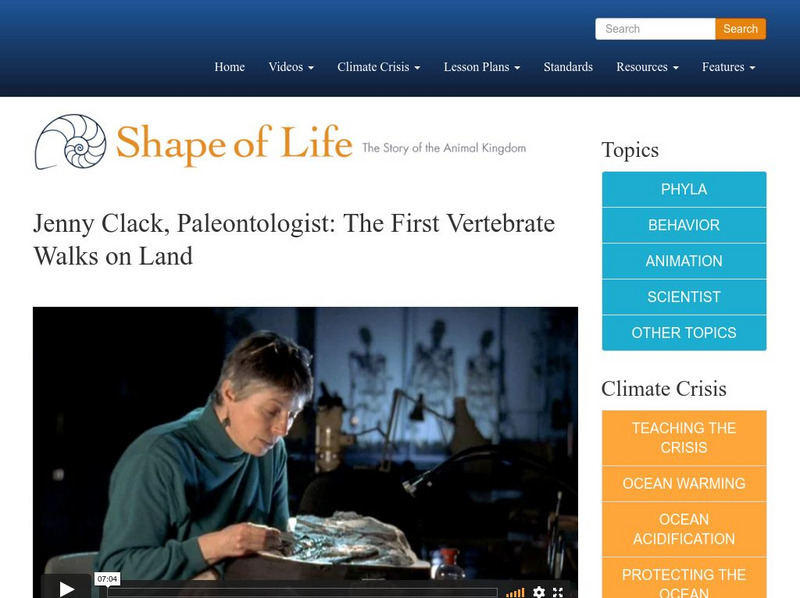The width and height of the screenshot is (800, 598).
Task: Click the video progress bar
Action: click(300, 592)
